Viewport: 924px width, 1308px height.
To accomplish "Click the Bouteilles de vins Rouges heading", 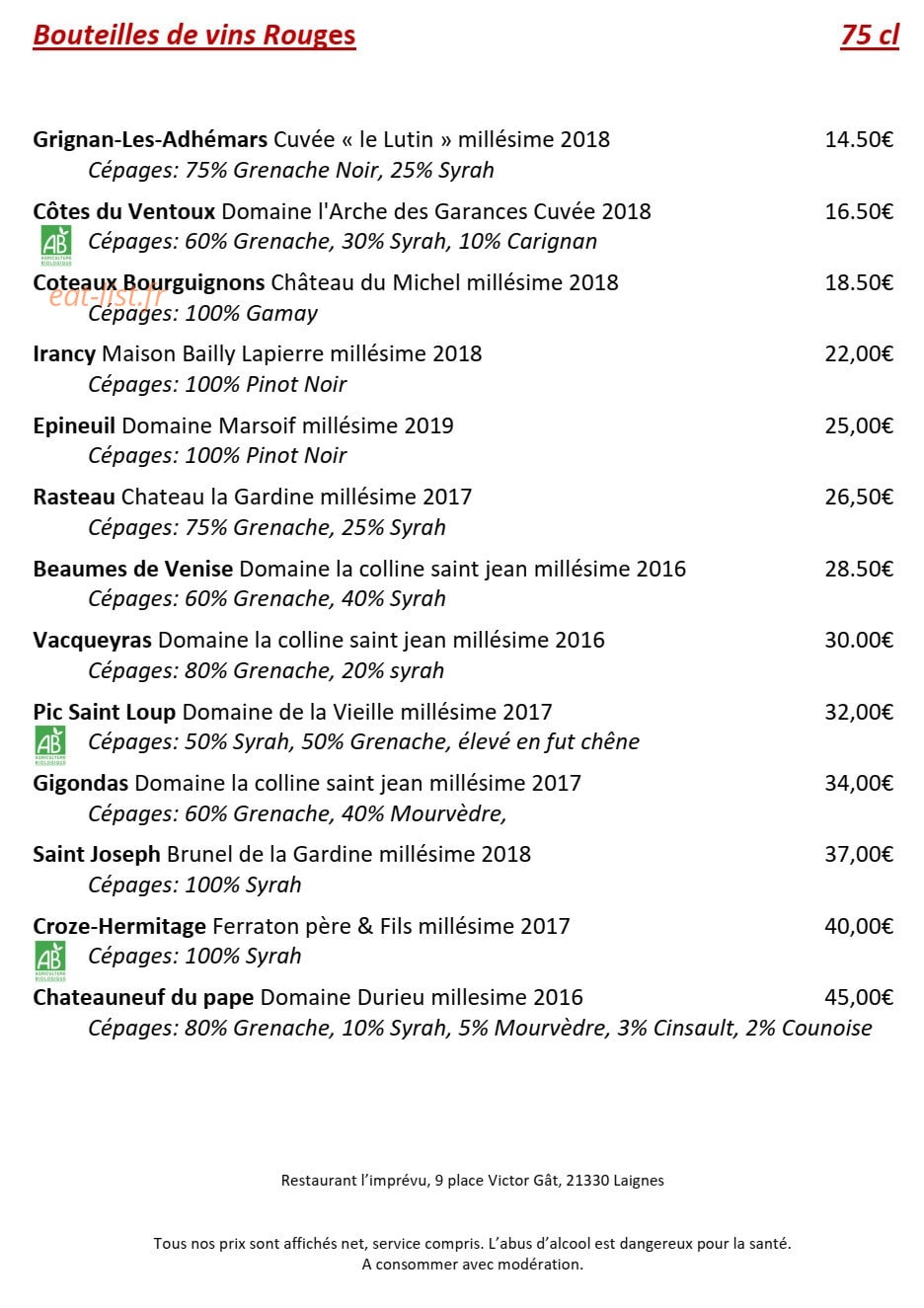I will tap(194, 35).
